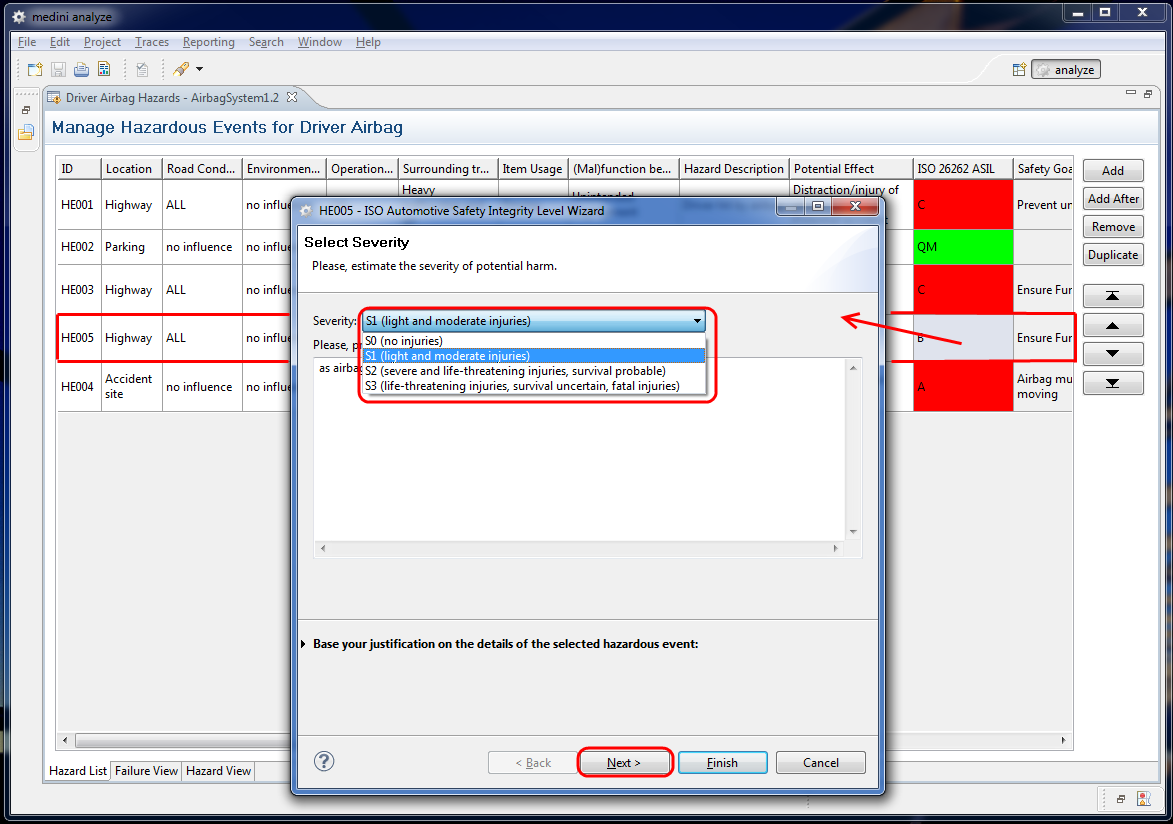
Task: Open the Window menu
Action: (x=319, y=42)
